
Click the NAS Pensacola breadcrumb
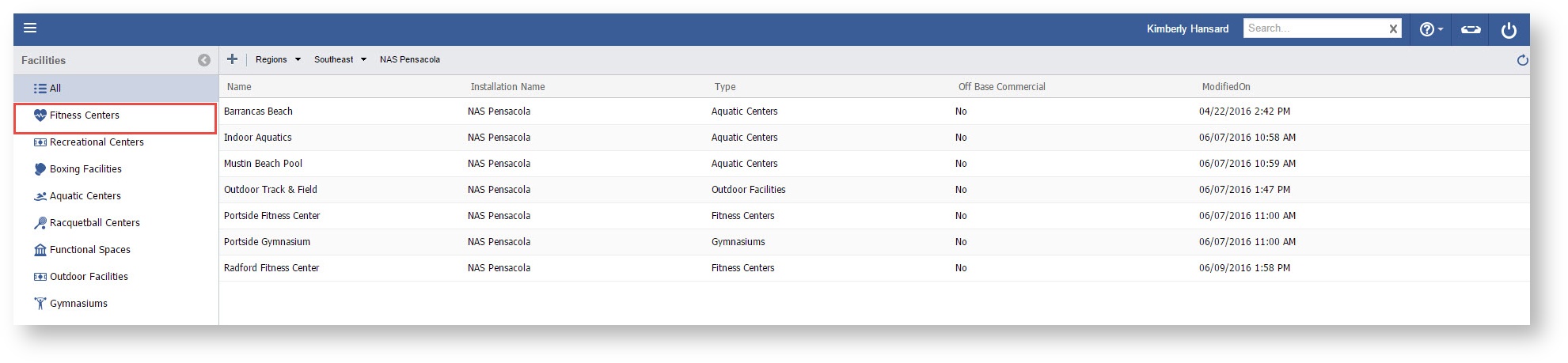pyautogui.click(x=409, y=59)
